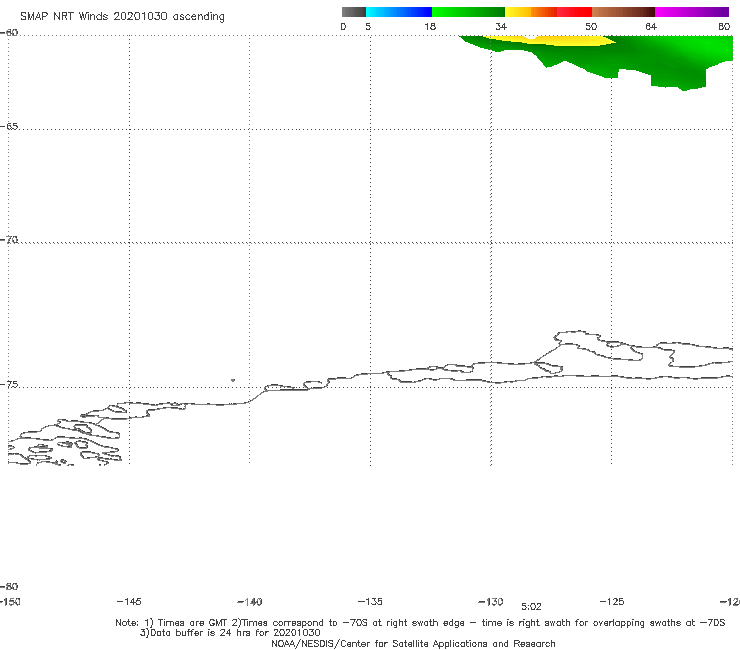Image resolution: width=740 pixels, height=650 pixels.
Task: Click the swath time label '5:02'
Action: click(x=531, y=607)
